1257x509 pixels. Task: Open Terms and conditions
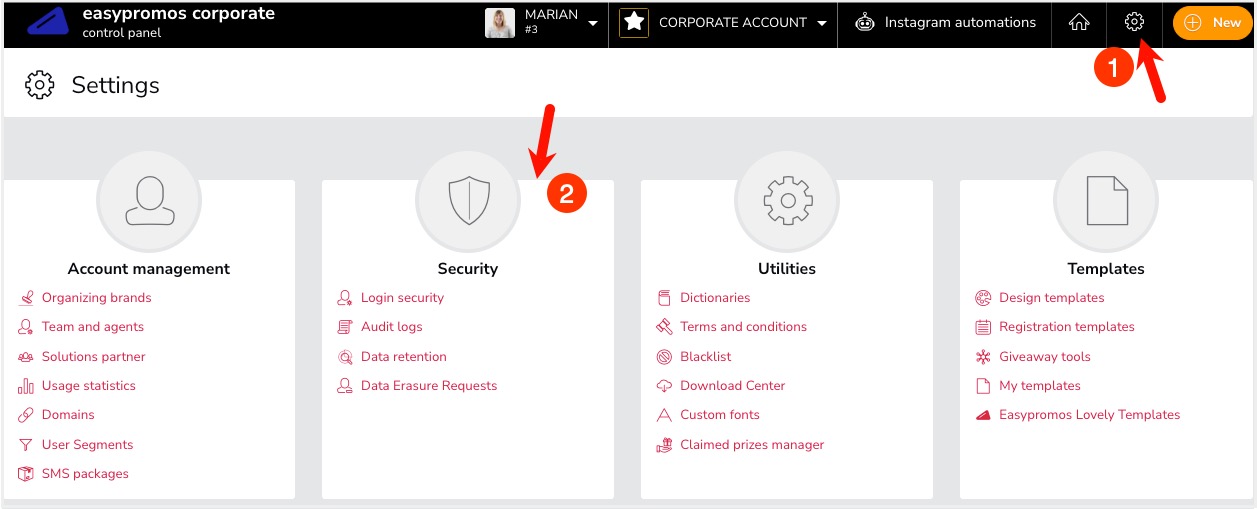pos(743,327)
